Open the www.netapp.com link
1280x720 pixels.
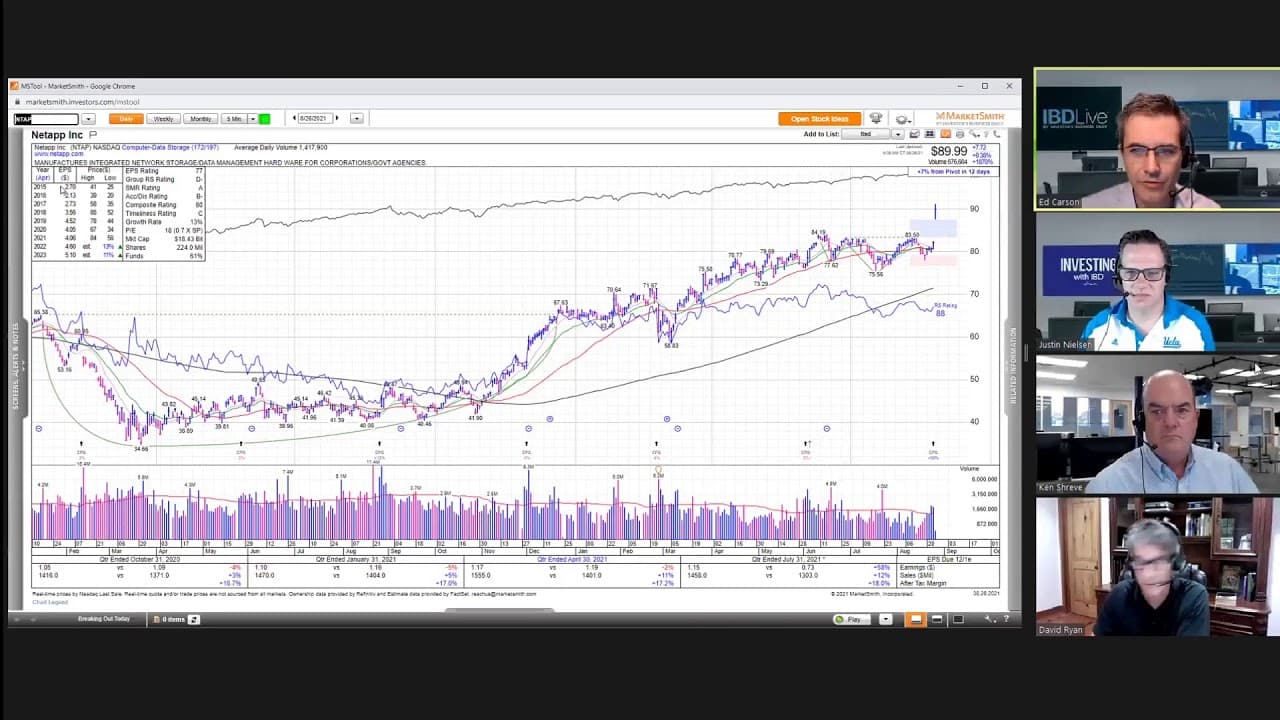59,154
